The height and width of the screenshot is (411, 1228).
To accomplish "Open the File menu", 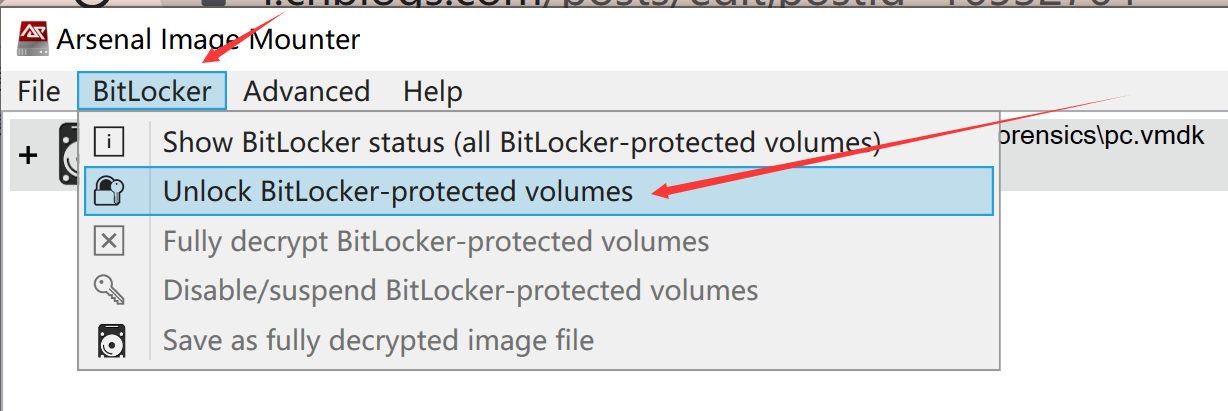I will click(x=39, y=92).
